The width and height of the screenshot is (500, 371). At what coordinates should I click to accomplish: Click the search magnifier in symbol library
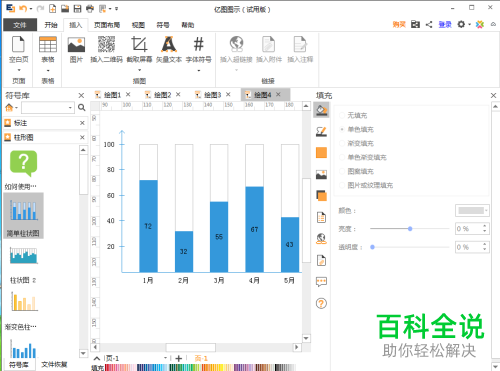pyautogui.click(x=81, y=108)
